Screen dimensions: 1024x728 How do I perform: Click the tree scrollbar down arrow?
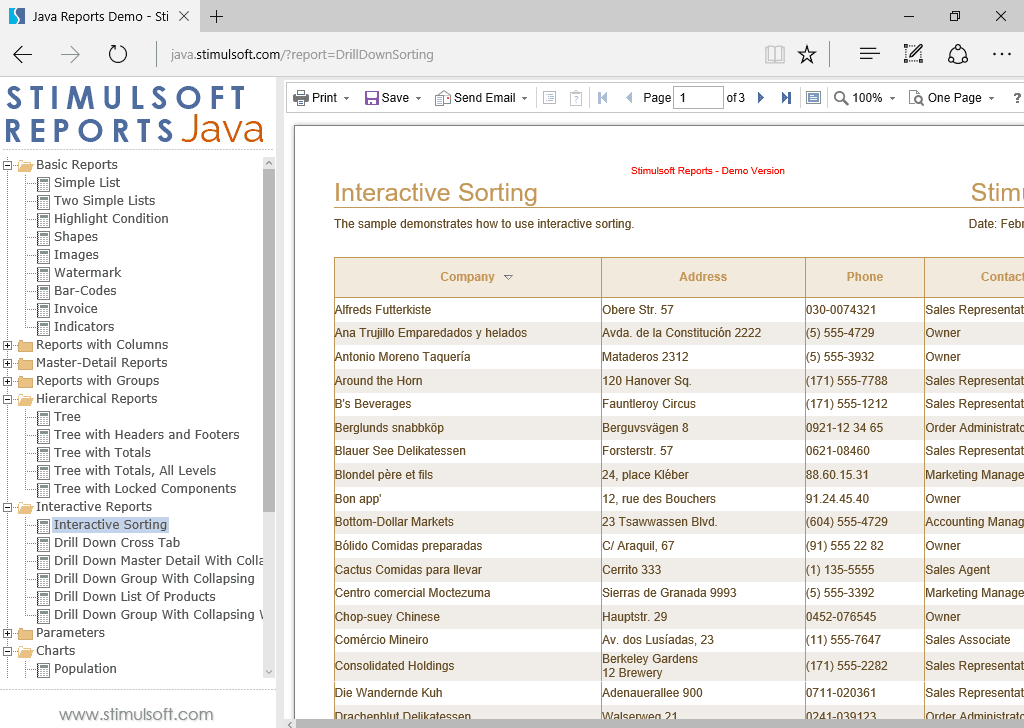tap(269, 672)
